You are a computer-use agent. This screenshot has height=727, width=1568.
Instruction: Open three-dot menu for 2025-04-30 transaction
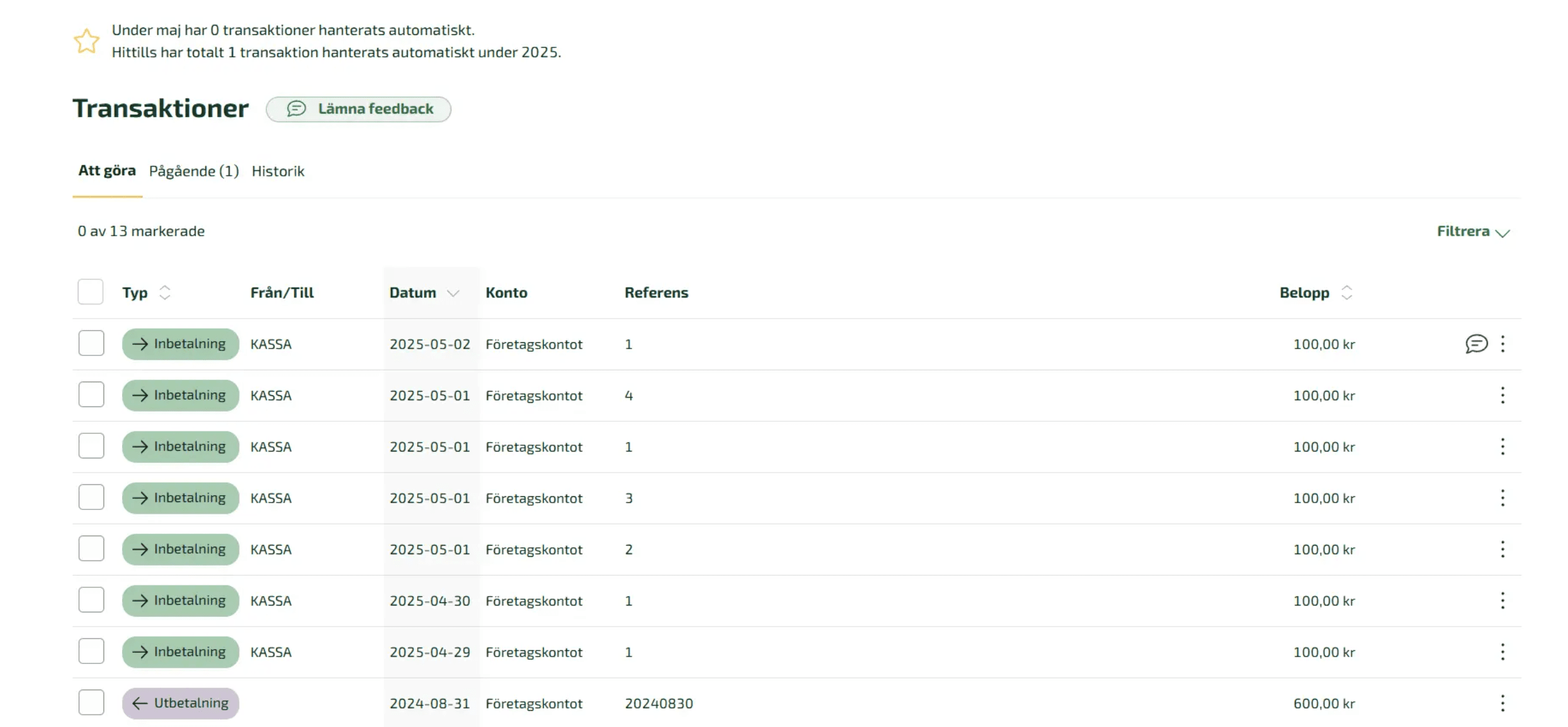point(1502,600)
